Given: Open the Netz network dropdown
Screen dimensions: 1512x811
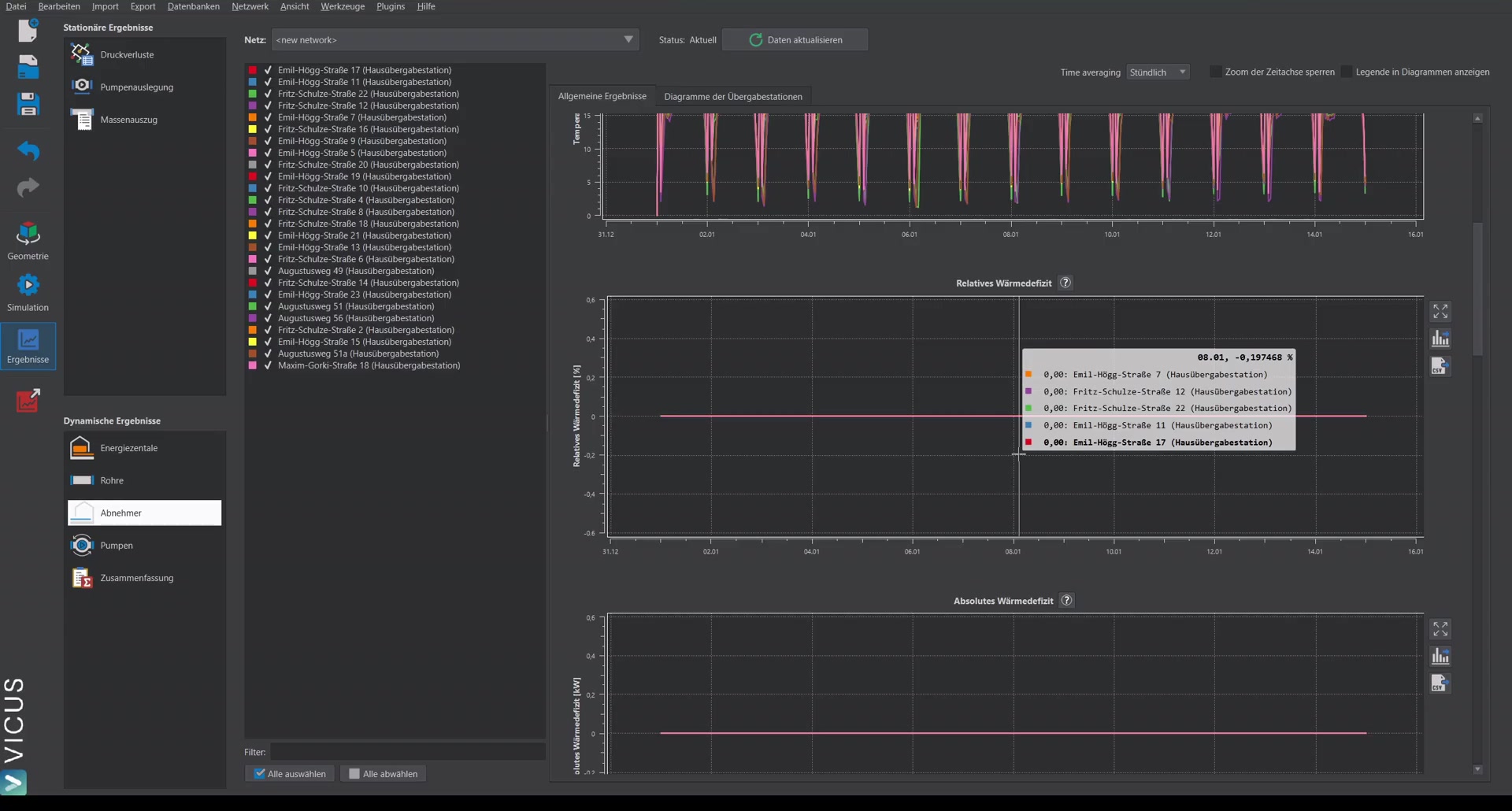Looking at the screenshot, I should coord(454,39).
